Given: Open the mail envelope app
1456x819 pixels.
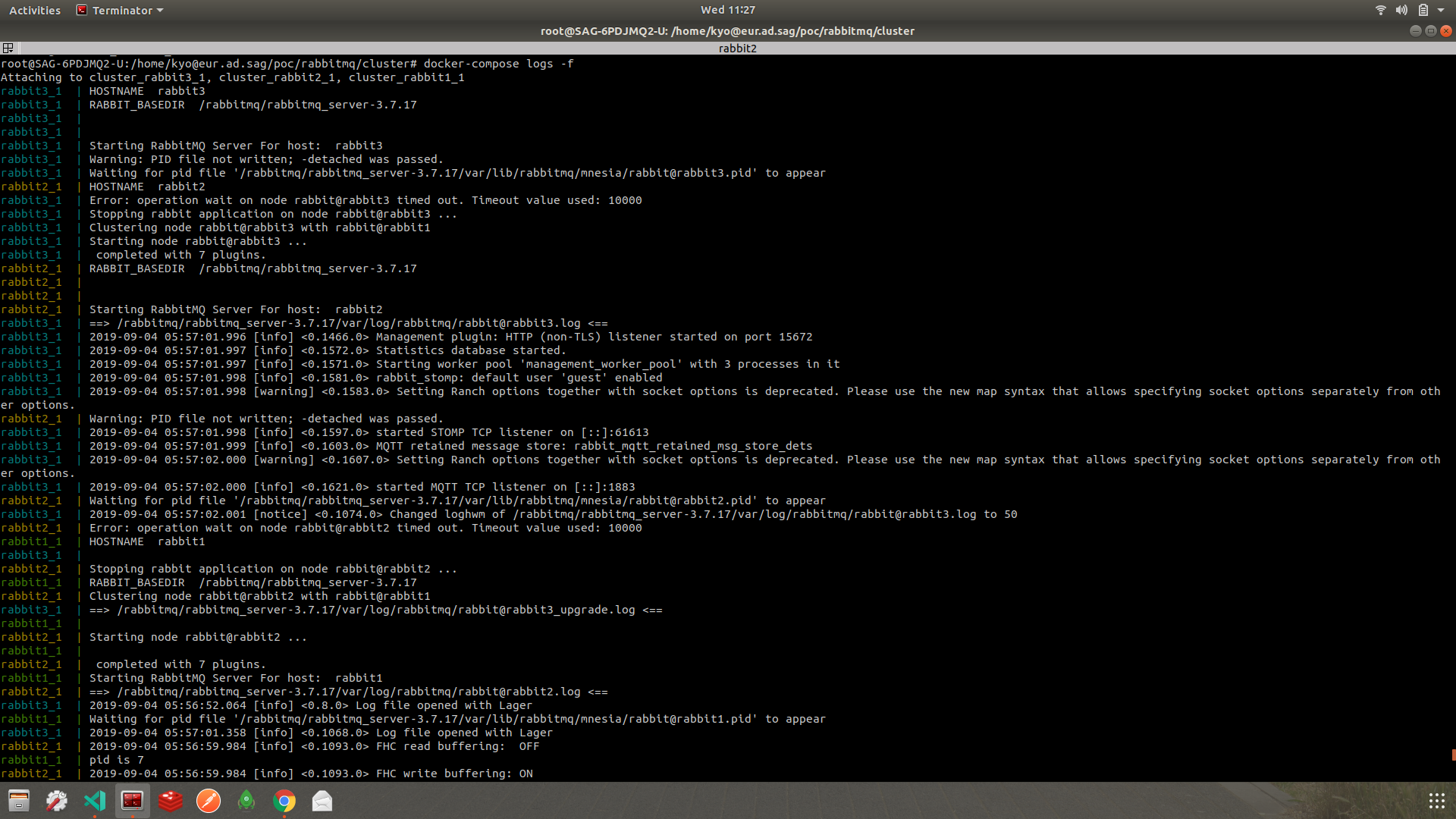Looking at the screenshot, I should [x=322, y=800].
